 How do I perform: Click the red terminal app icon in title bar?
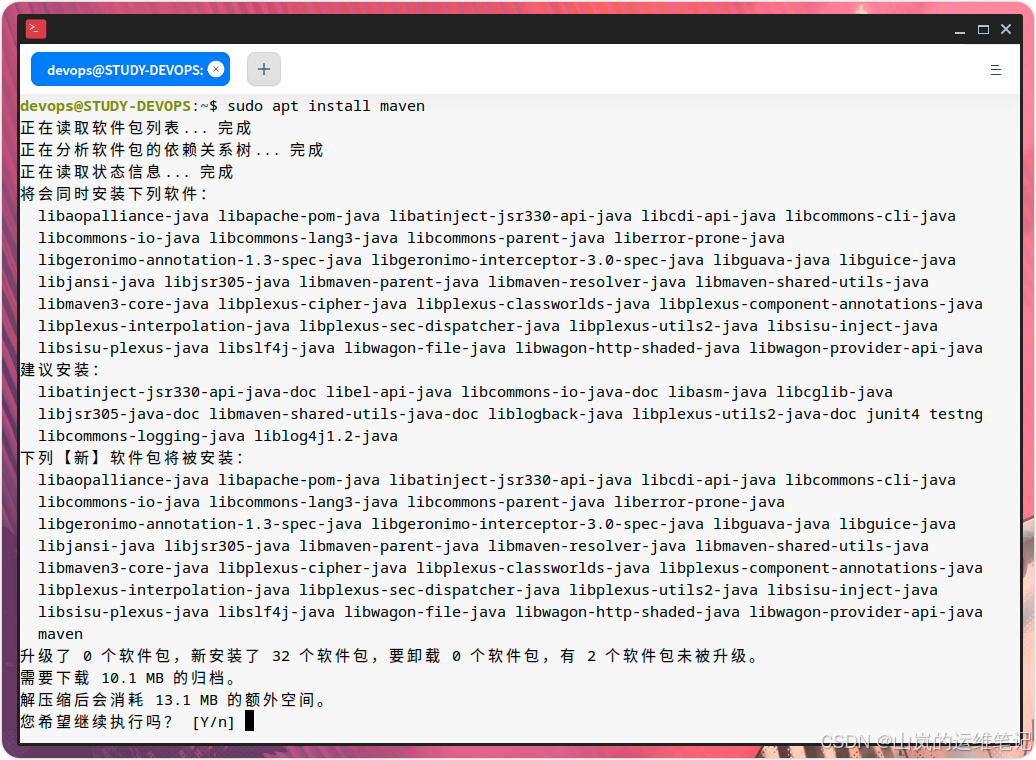tap(36, 29)
